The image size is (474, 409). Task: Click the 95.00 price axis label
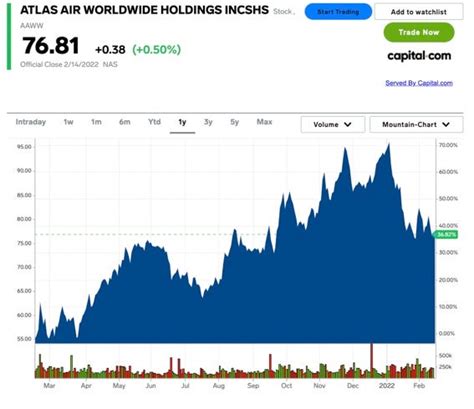(x=24, y=147)
